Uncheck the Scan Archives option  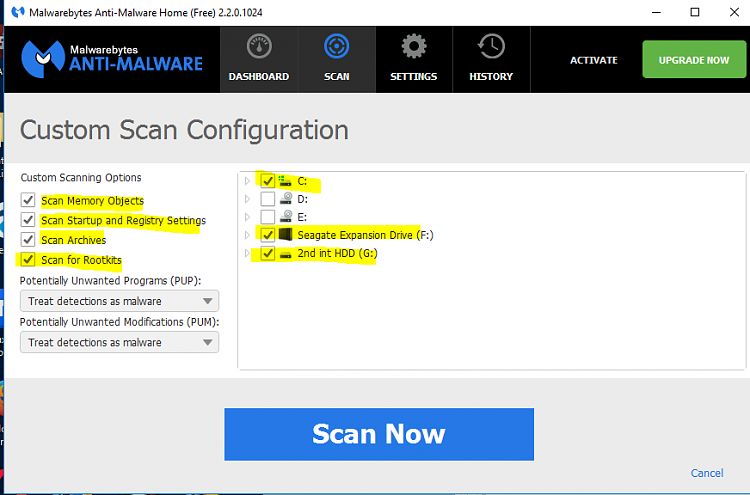(x=28, y=239)
